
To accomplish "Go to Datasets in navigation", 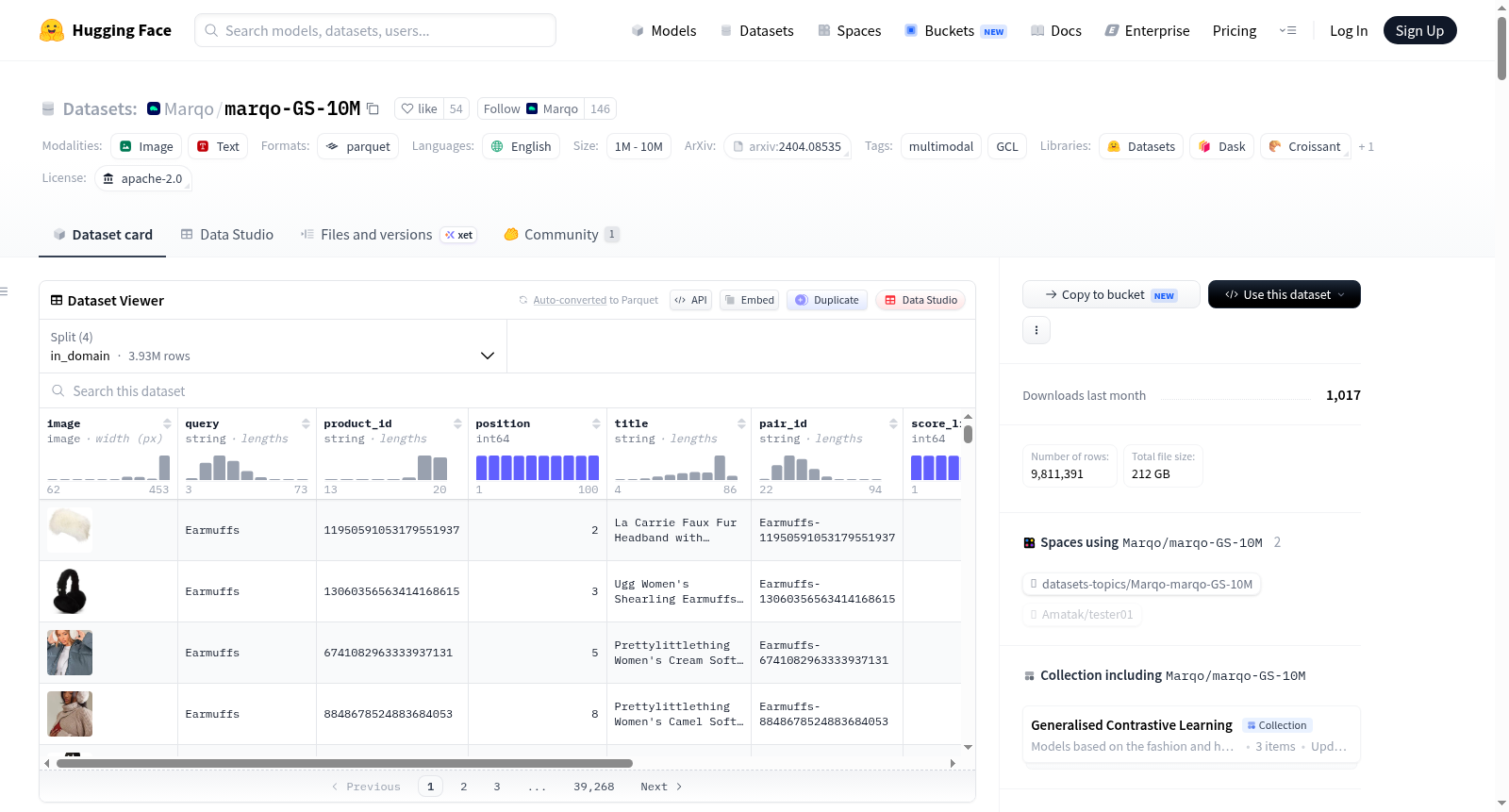I will point(756,30).
